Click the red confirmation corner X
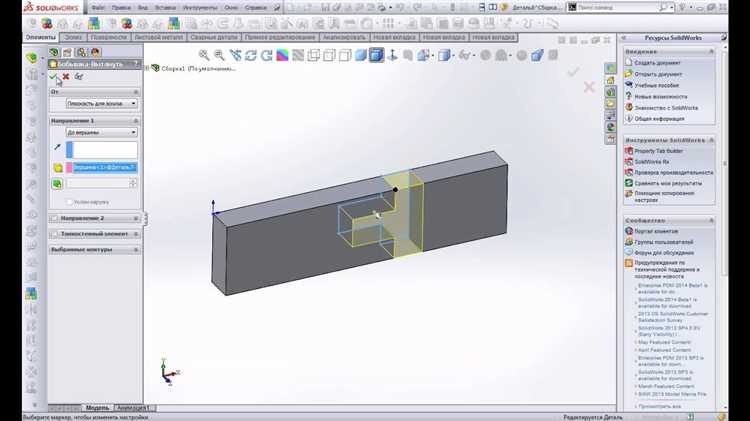Screen dimensions: 750x421 589,87
